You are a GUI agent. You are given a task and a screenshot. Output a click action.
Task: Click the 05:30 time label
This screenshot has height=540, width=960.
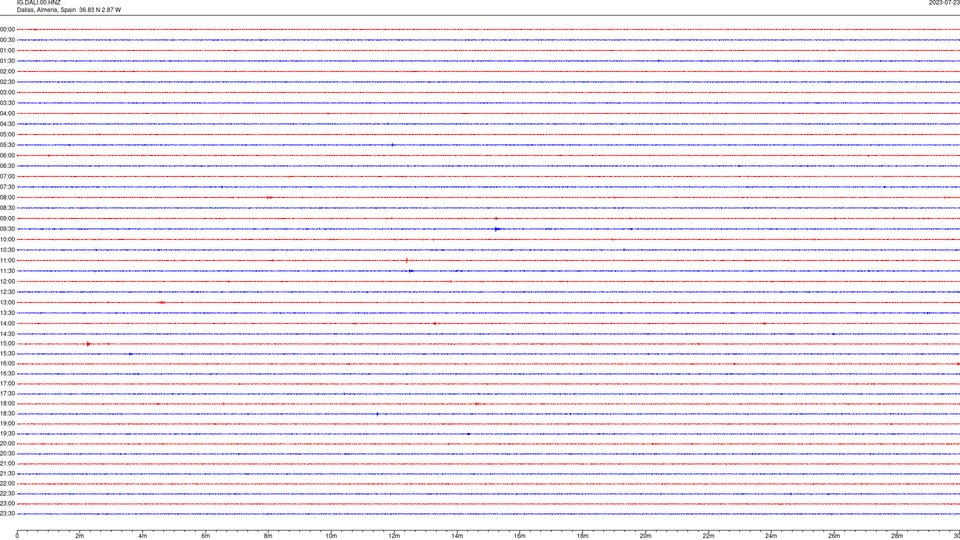pyautogui.click(x=7, y=145)
